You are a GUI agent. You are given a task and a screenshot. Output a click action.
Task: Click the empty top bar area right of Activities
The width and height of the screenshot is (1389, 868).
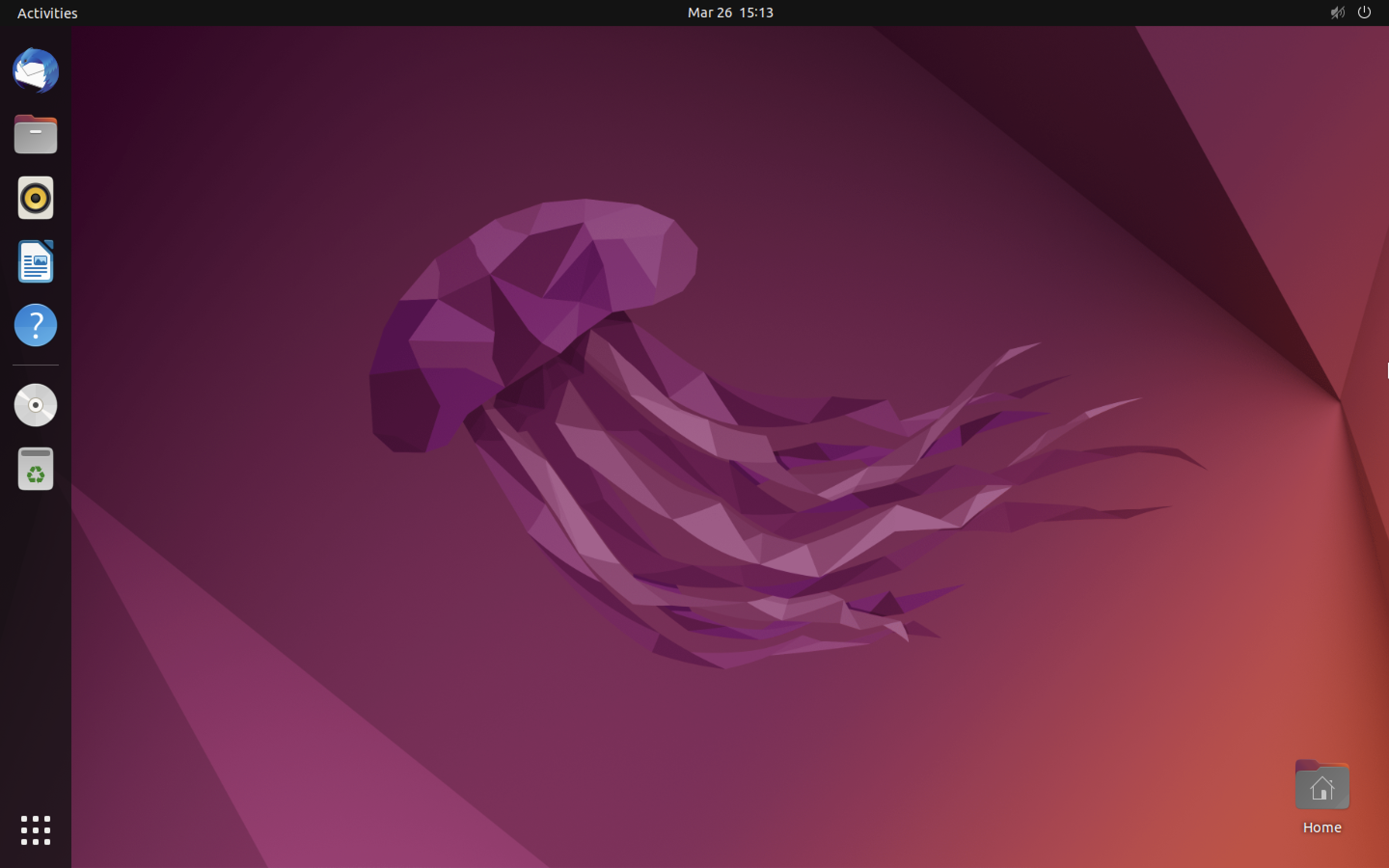click(x=344, y=13)
